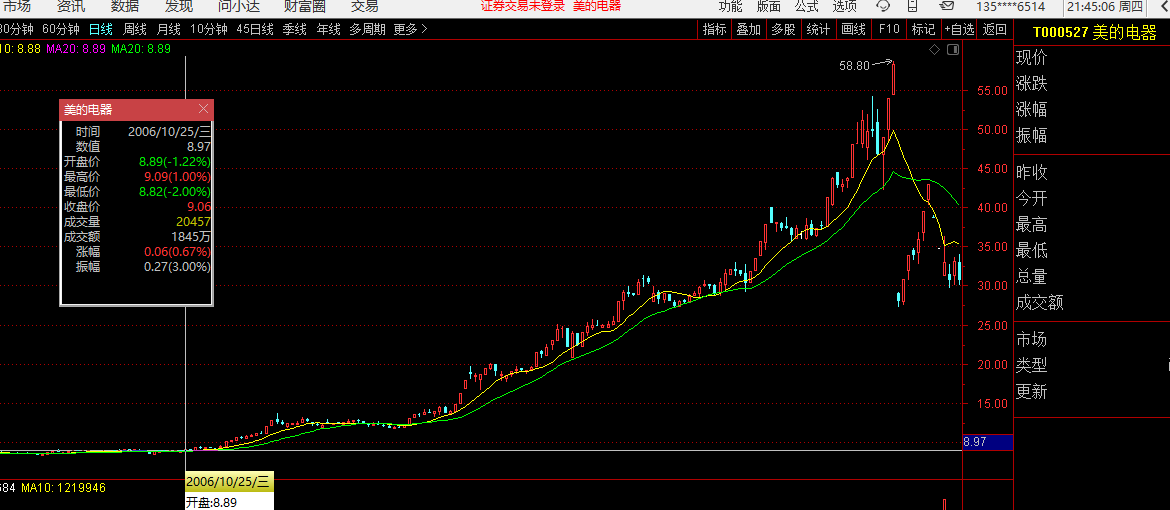Click the customer service headset icon

[883, 6]
